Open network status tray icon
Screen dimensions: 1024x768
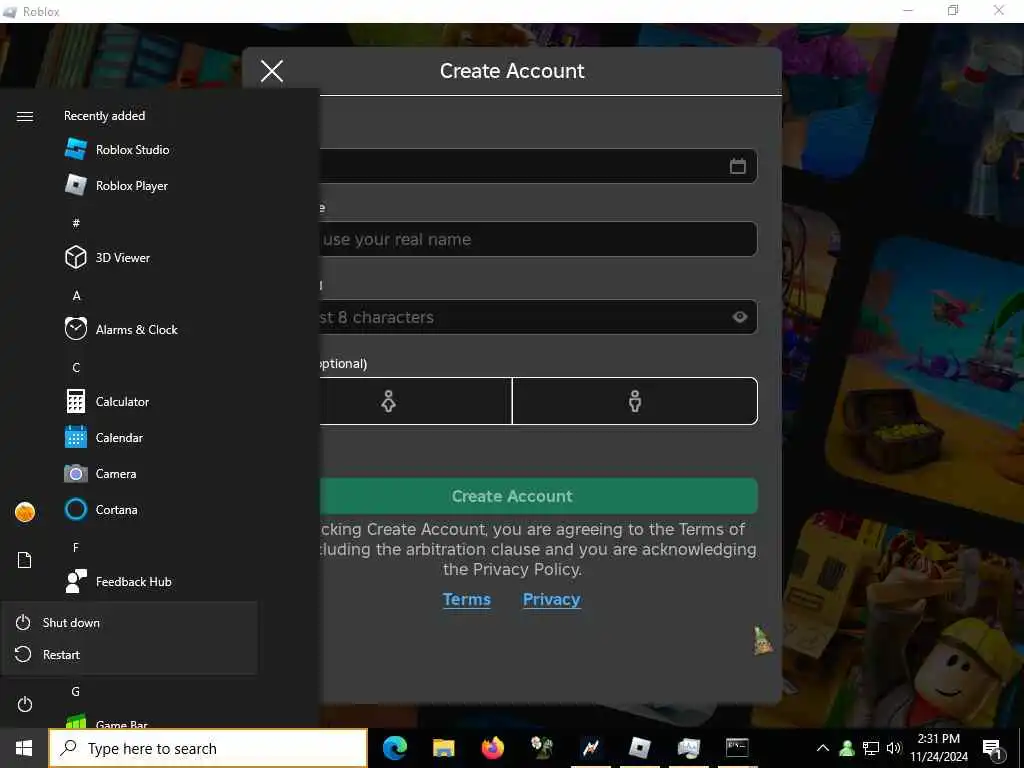coord(871,748)
